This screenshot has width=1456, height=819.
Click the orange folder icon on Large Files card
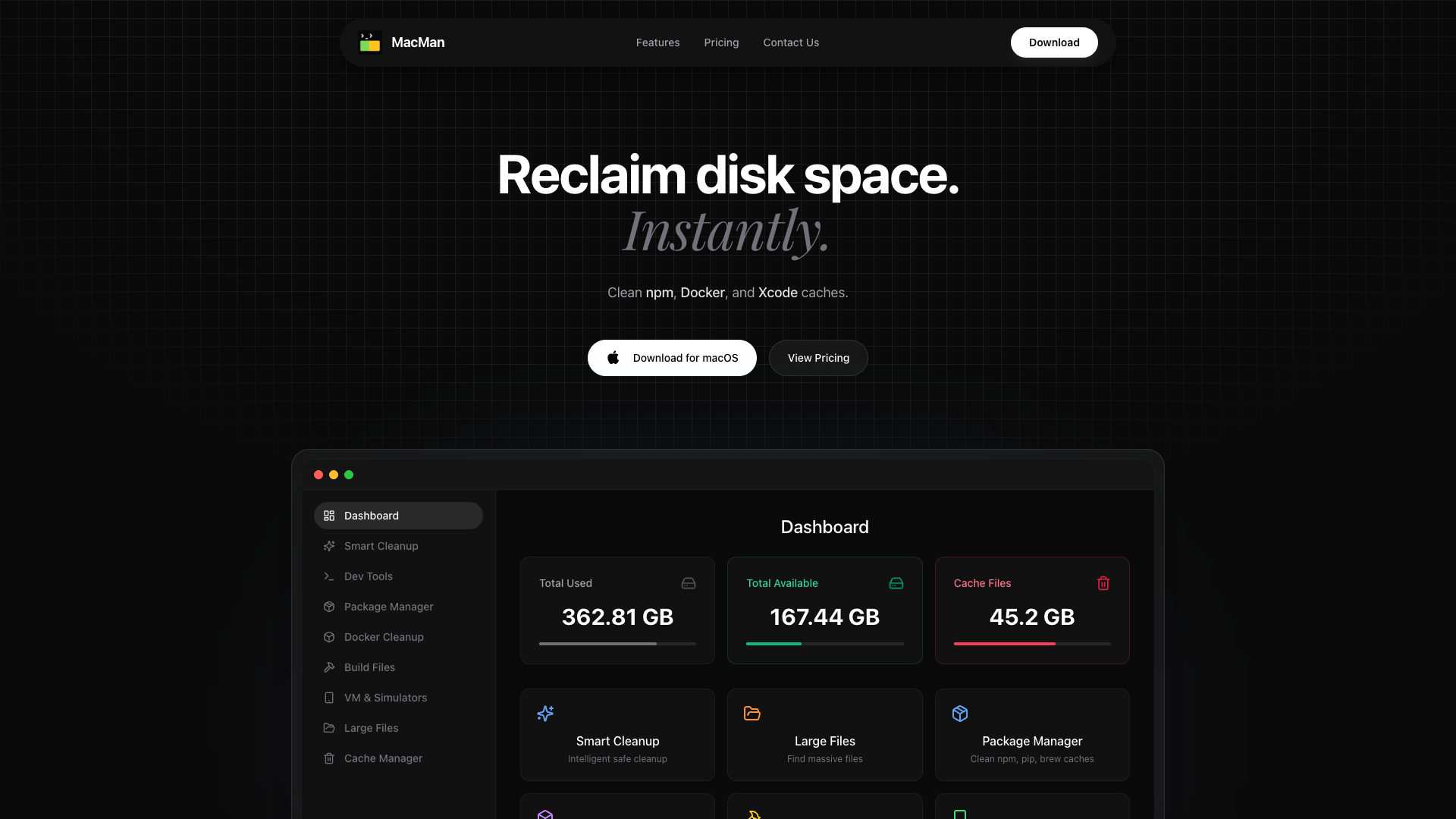pyautogui.click(x=752, y=714)
